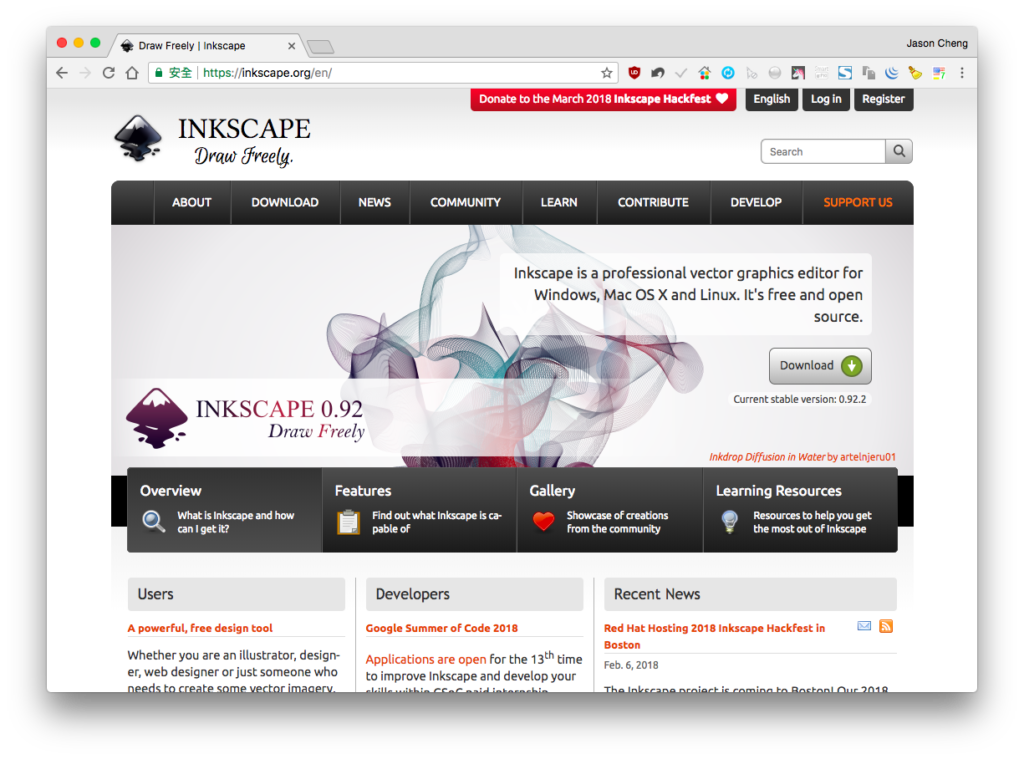Click the search magnifier button
This screenshot has height=759, width=1024.
pos(899,152)
